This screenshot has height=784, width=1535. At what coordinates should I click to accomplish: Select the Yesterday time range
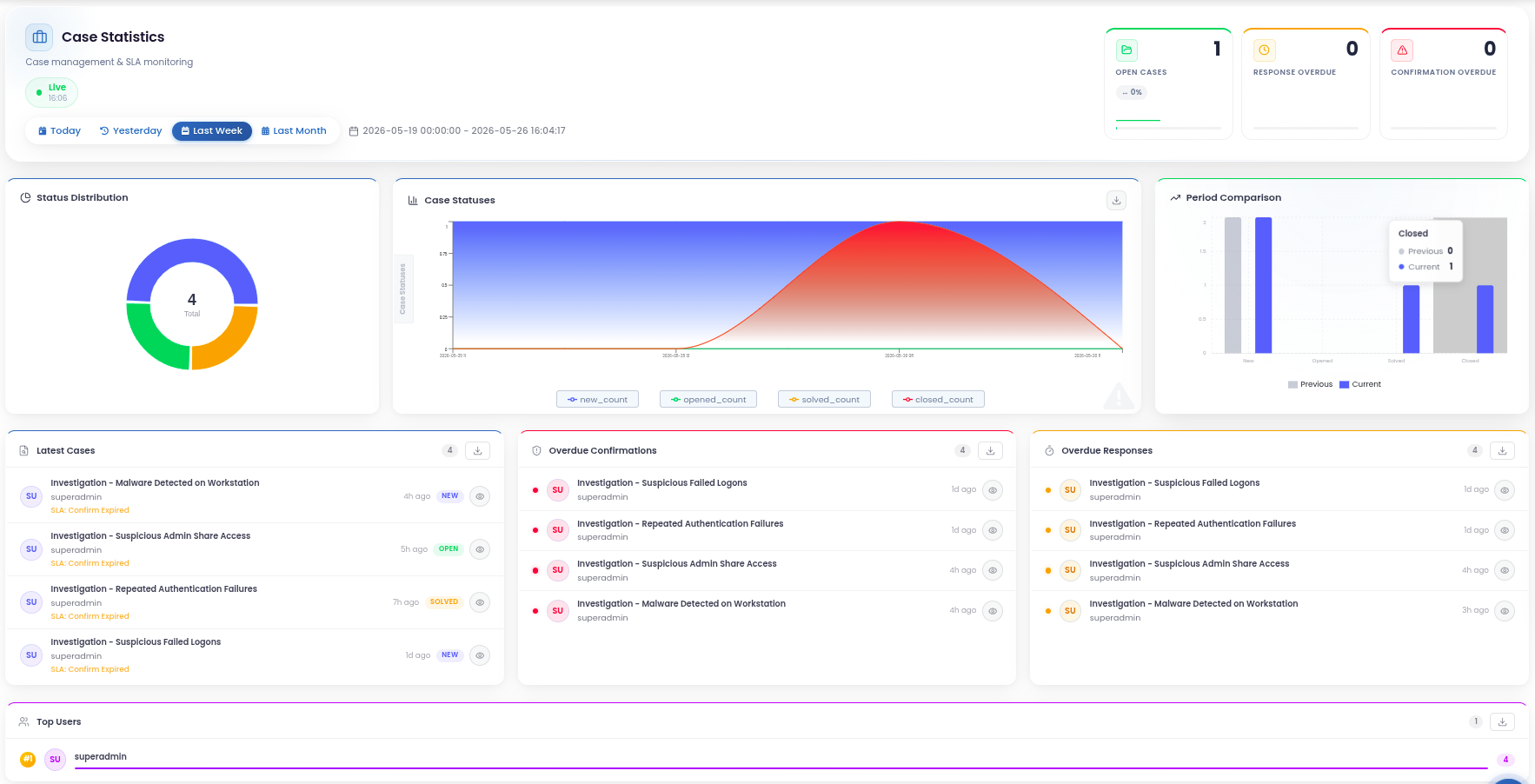130,131
